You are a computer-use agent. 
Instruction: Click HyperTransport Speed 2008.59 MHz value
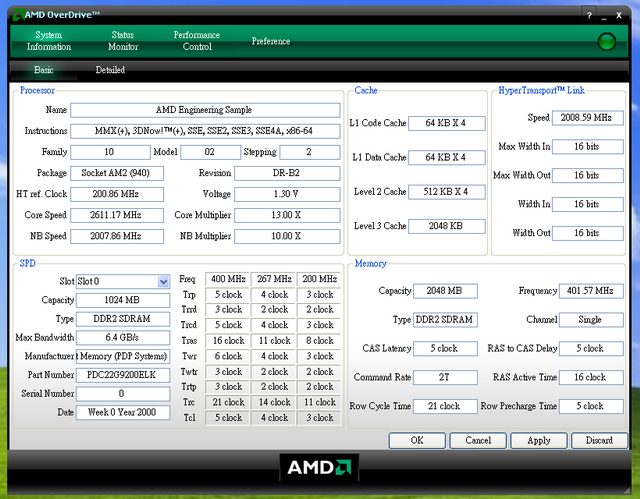(x=588, y=118)
